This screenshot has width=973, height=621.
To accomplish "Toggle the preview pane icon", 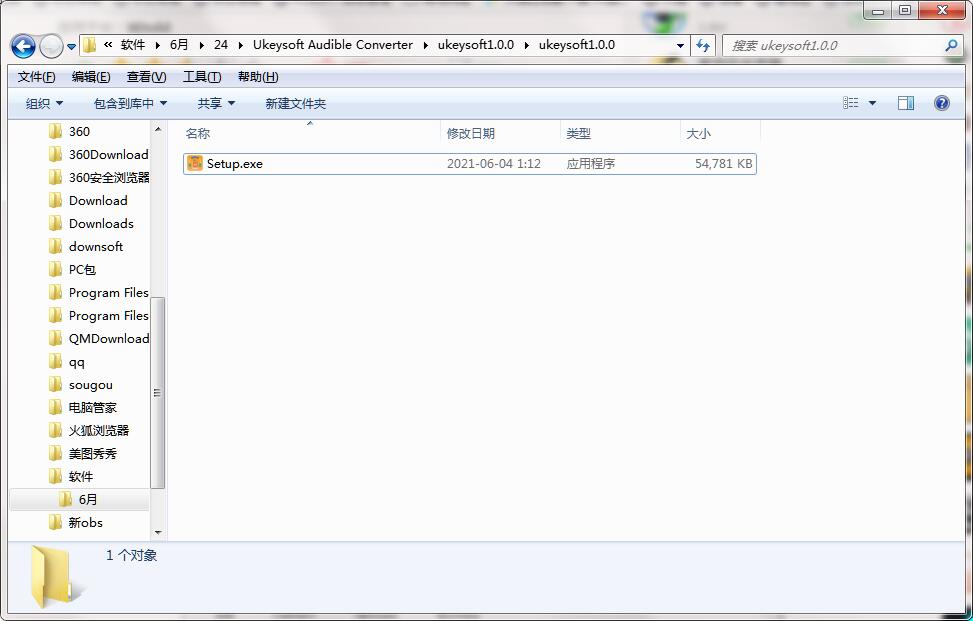I will tap(906, 103).
